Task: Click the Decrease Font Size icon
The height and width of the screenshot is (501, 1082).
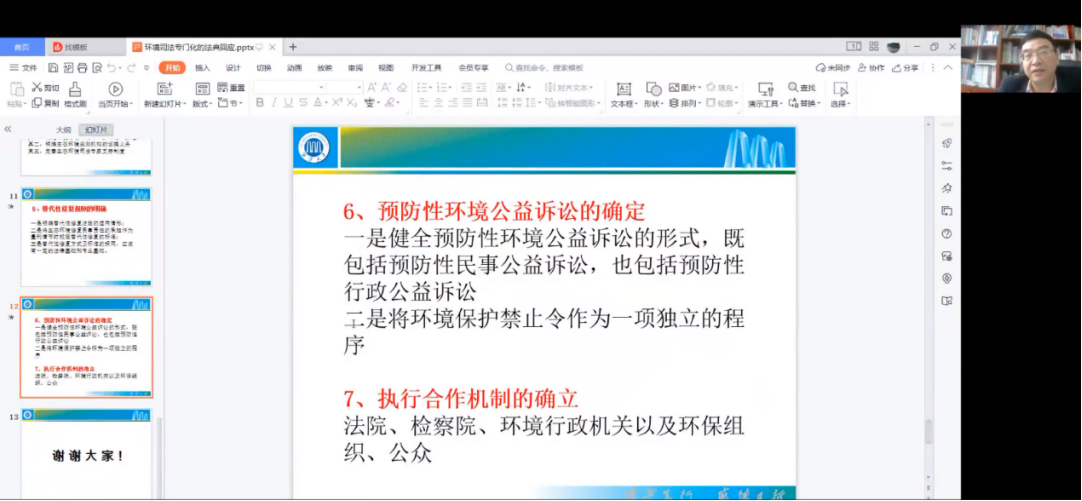Action: pyautogui.click(x=386, y=88)
